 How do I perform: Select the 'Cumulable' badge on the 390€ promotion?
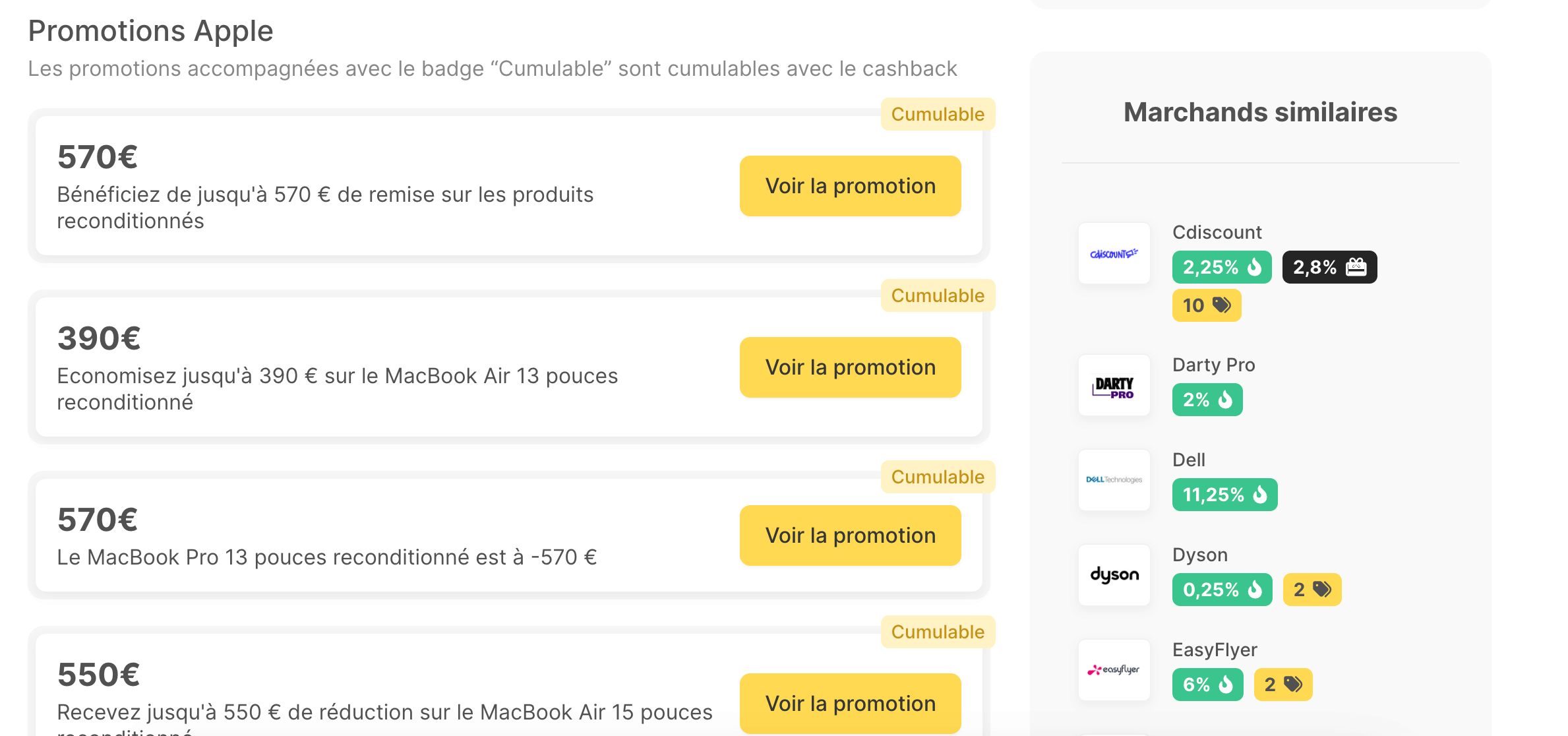pyautogui.click(x=937, y=295)
